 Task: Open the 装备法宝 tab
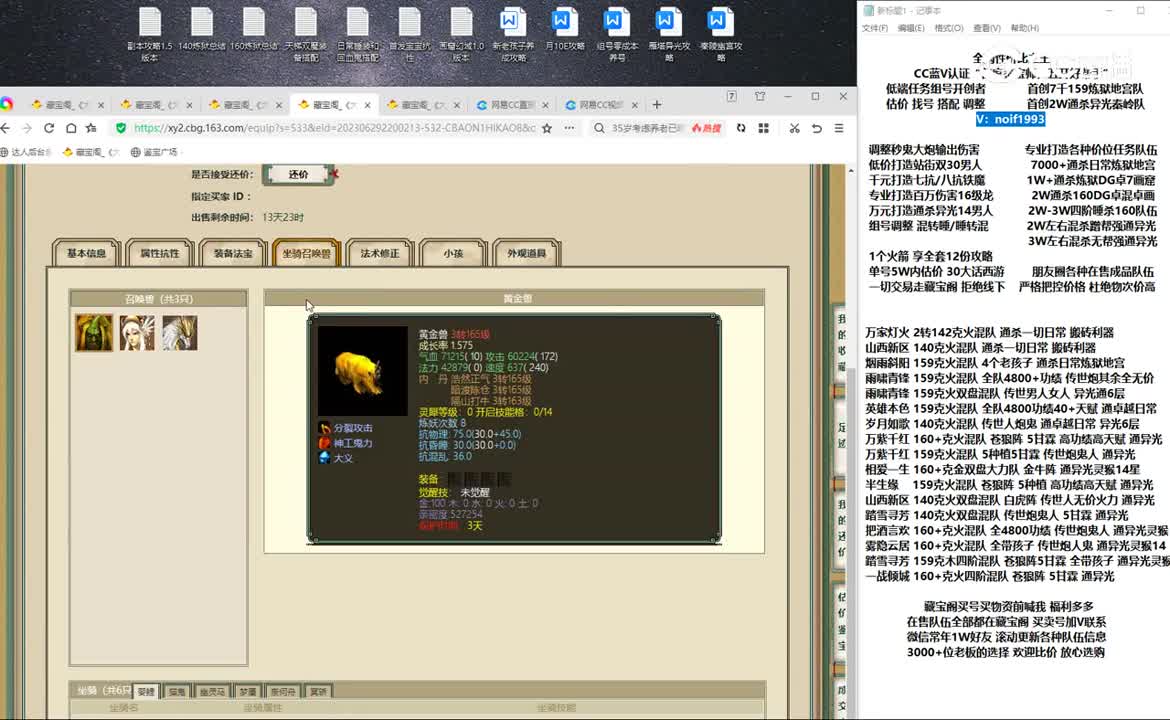click(233, 254)
